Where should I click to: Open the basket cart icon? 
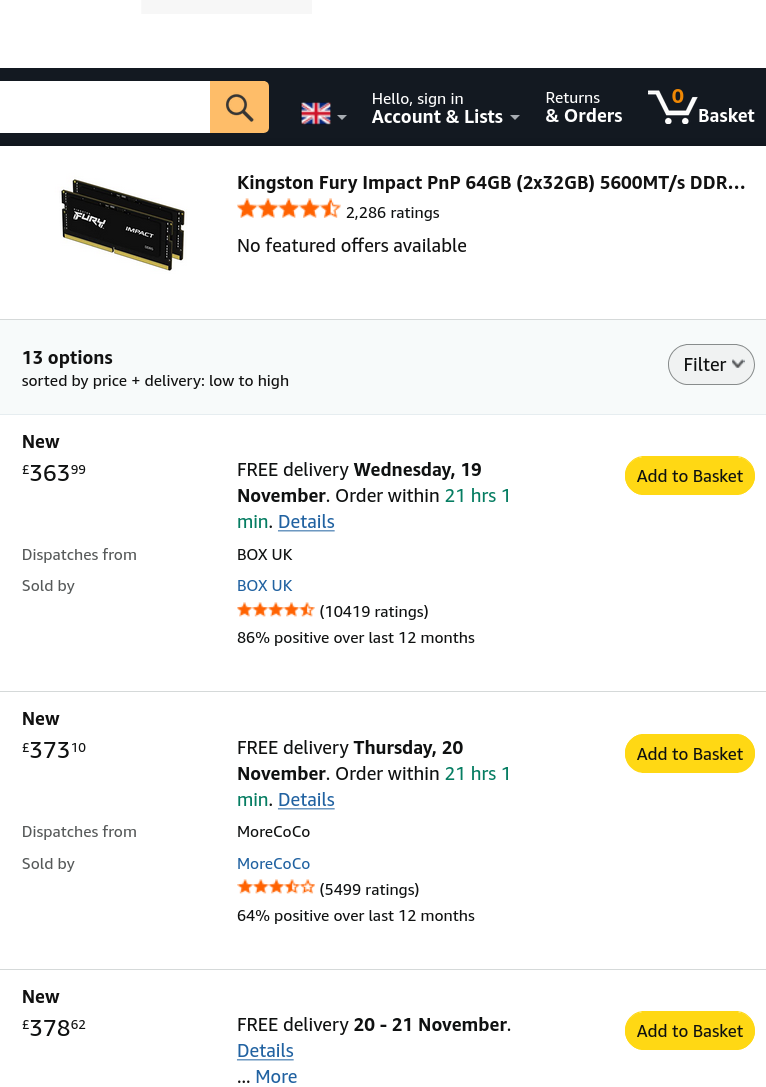[701, 107]
